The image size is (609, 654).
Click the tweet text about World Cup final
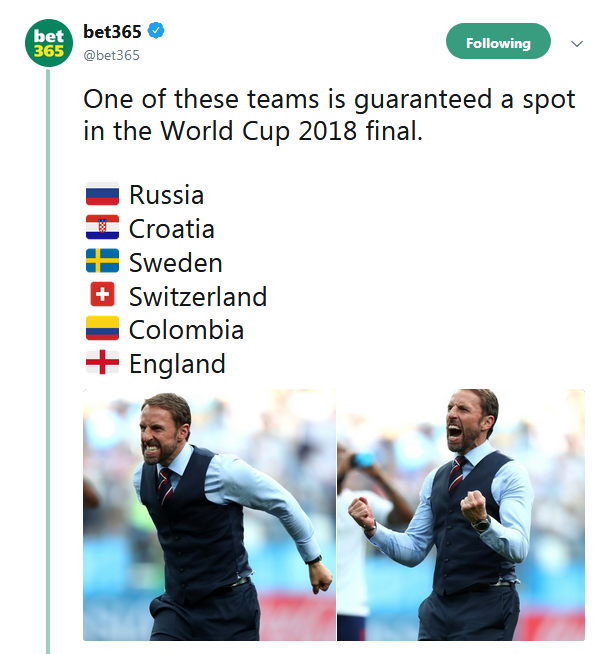(329, 115)
